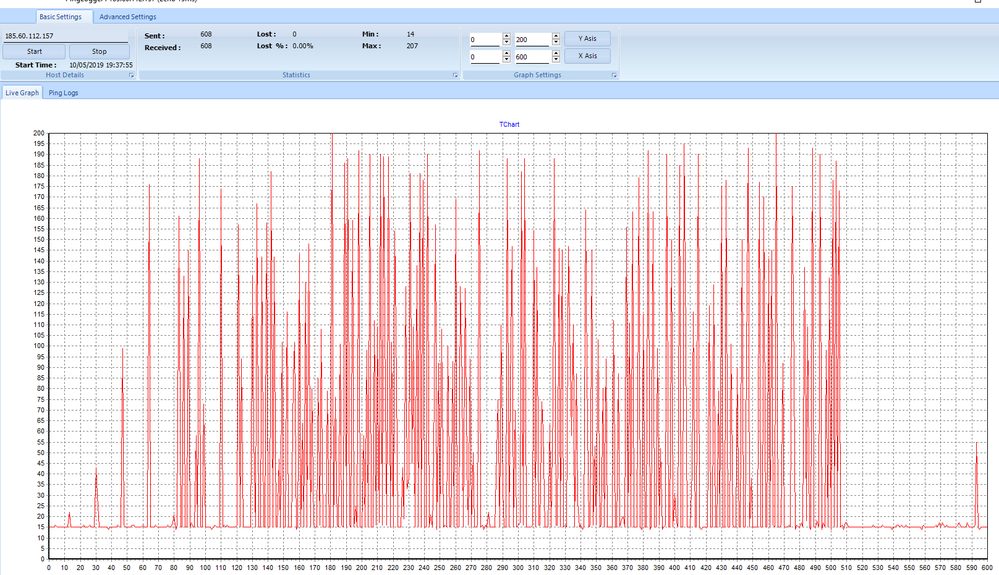This screenshot has width=999, height=575.
Task: Increase the X axis maximum of 600
Action: [556, 54]
